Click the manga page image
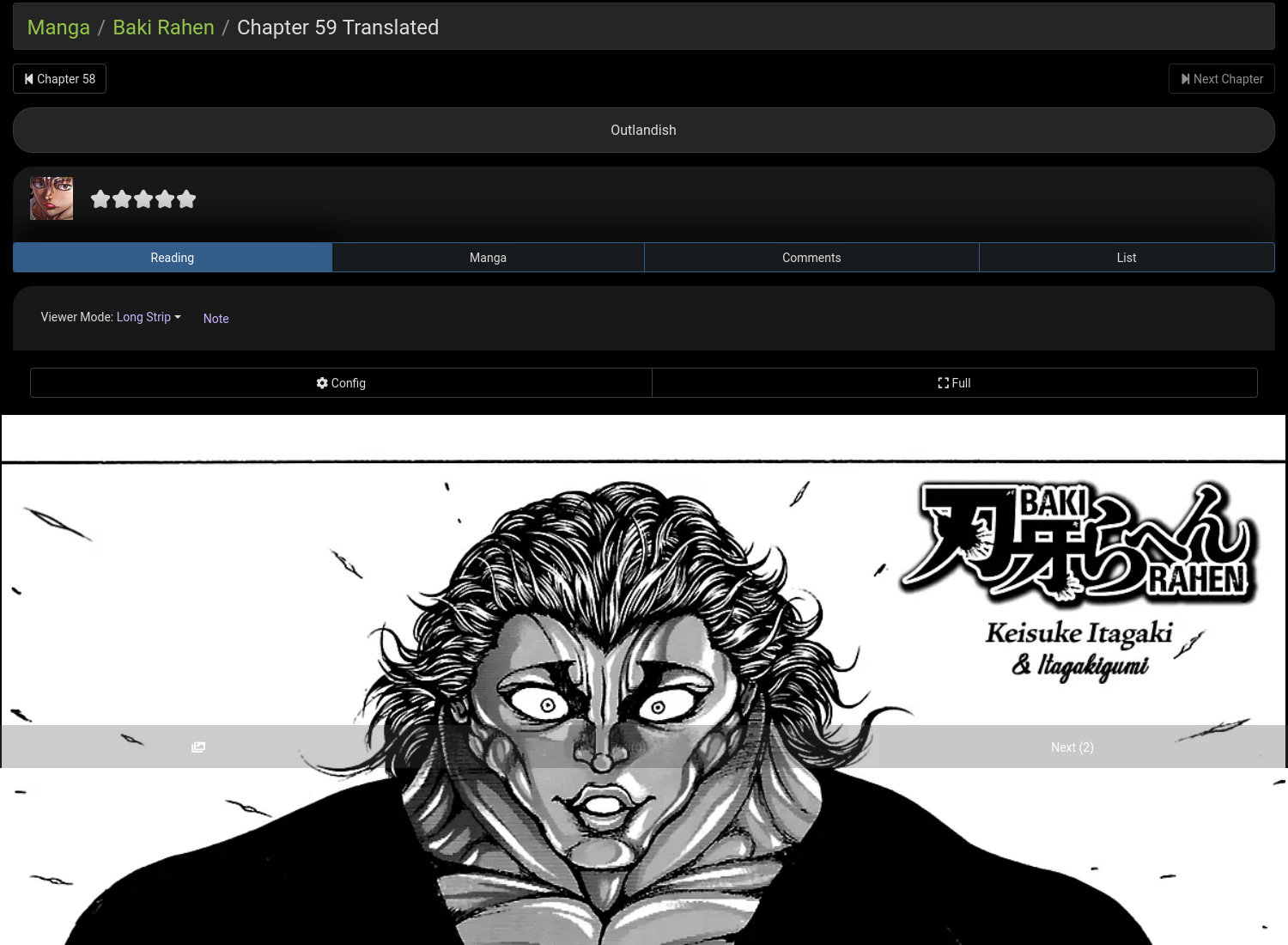 point(644,680)
